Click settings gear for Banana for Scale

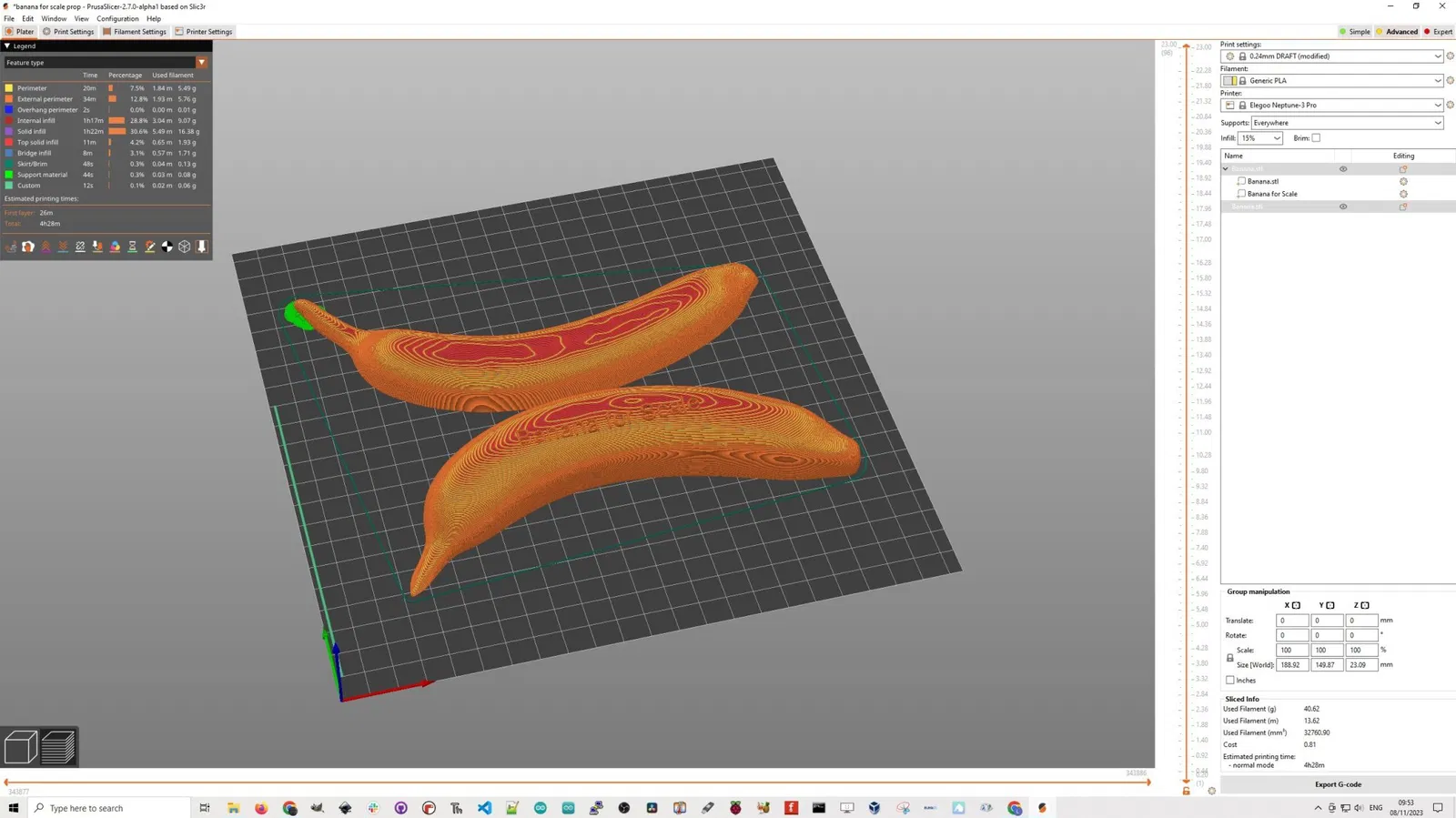(1403, 194)
